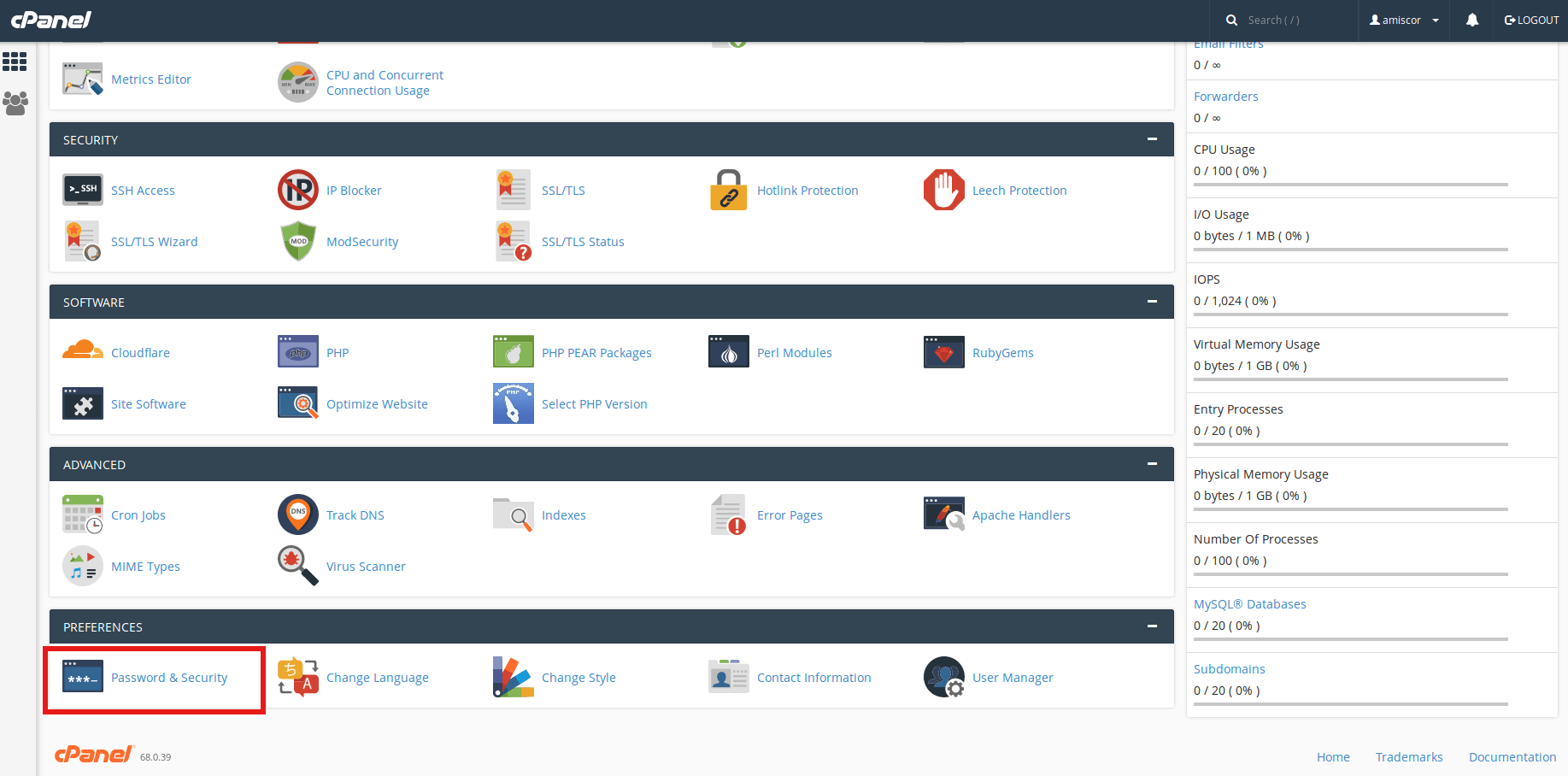The image size is (1568, 776).
Task: Open the RubyGems manager
Action: pos(1002,352)
